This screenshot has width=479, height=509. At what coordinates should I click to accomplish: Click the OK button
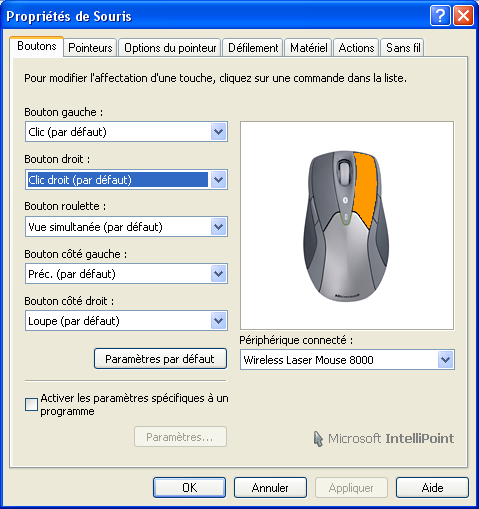pos(189,488)
